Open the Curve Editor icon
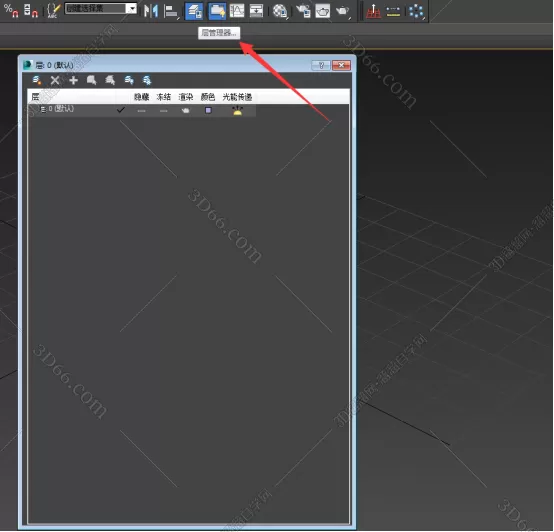554x532 pixels. pyautogui.click(x=237, y=11)
